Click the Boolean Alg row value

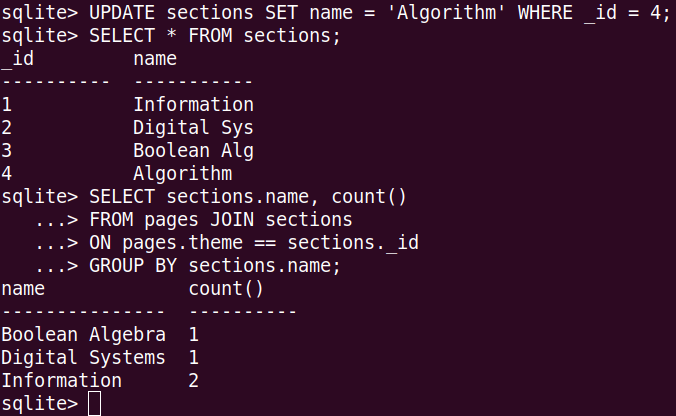pos(193,150)
